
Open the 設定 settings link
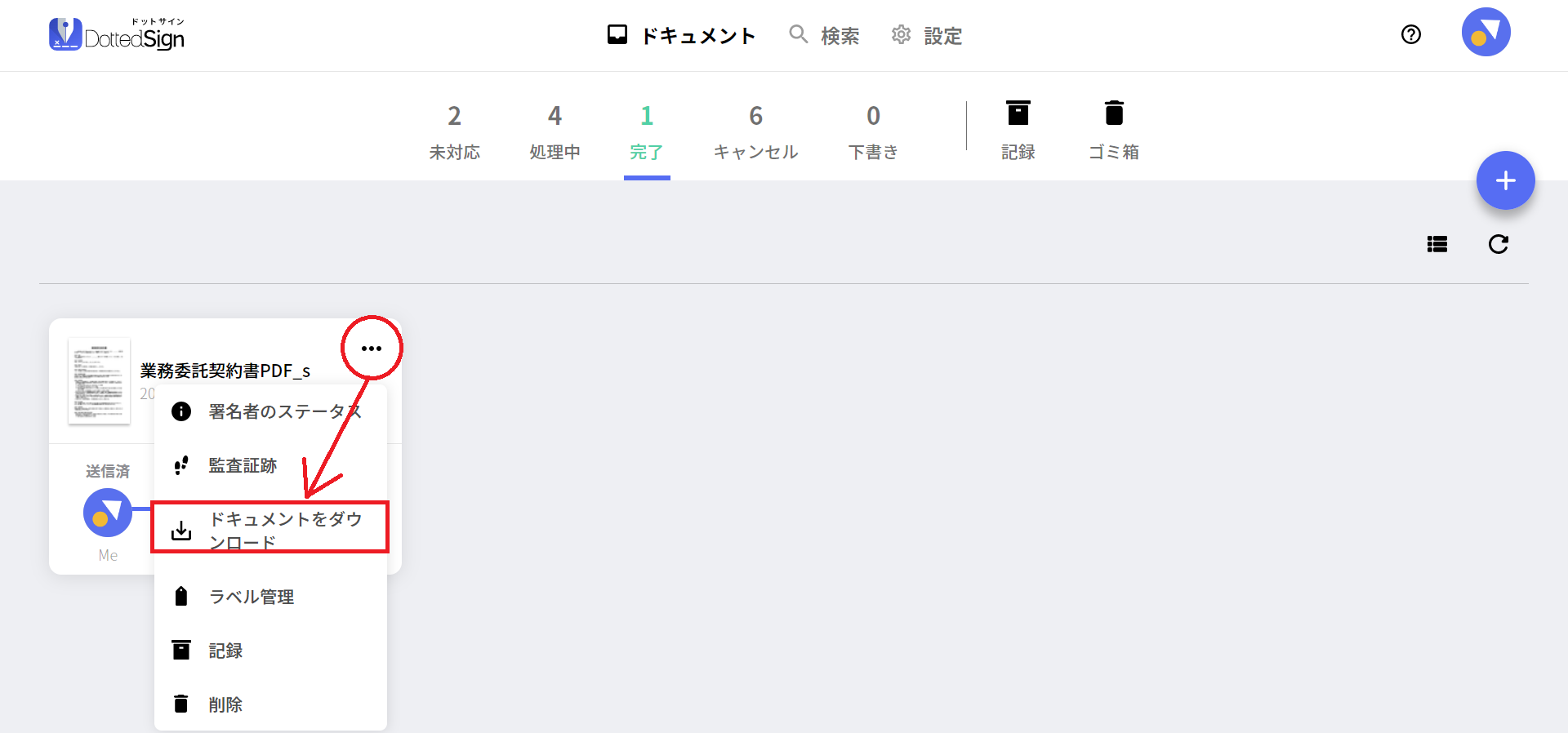point(927,35)
